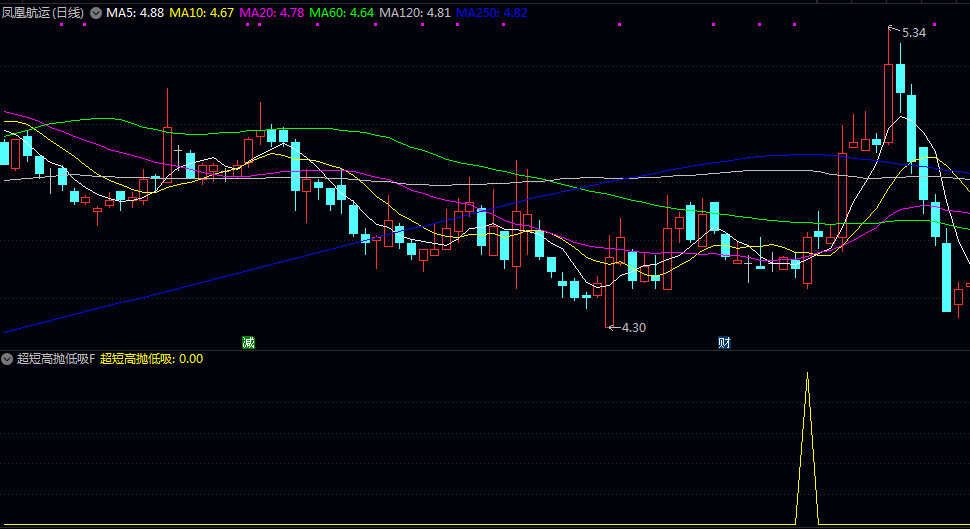The width and height of the screenshot is (970, 529).
Task: Click the magenta MA20: 4.78 label
Action: click(272, 13)
